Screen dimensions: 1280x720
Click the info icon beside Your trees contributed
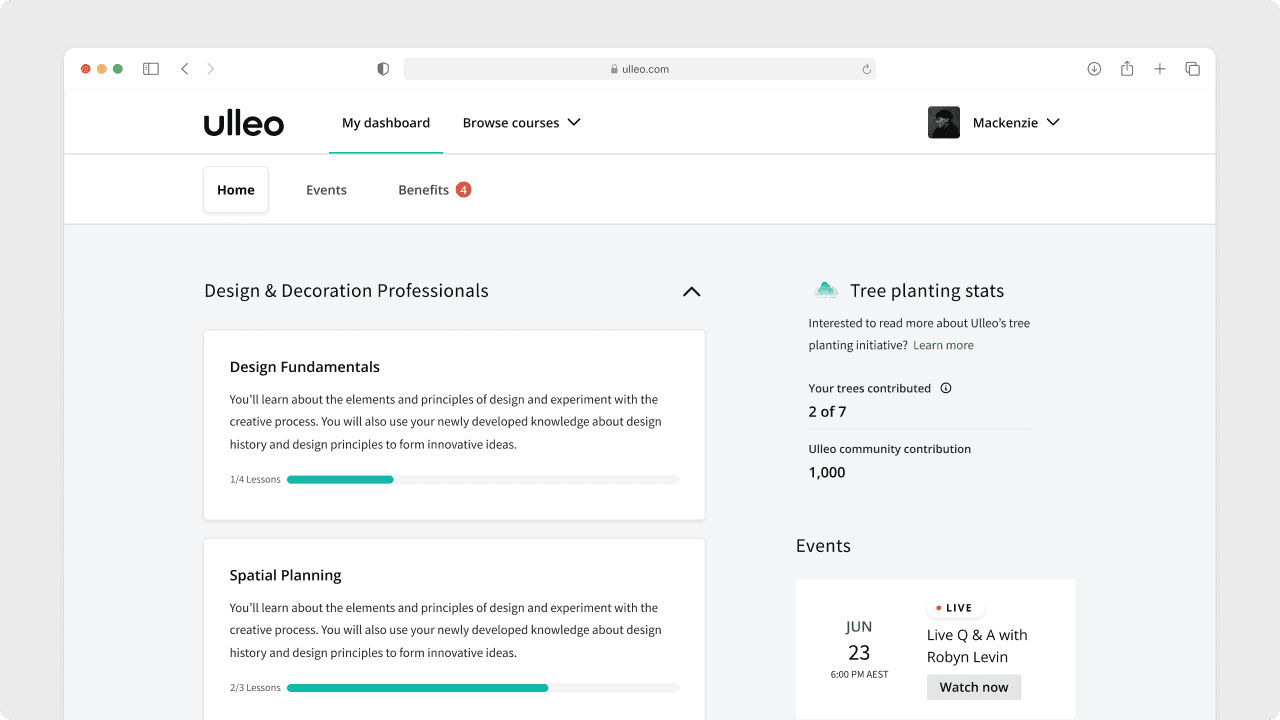(945, 388)
